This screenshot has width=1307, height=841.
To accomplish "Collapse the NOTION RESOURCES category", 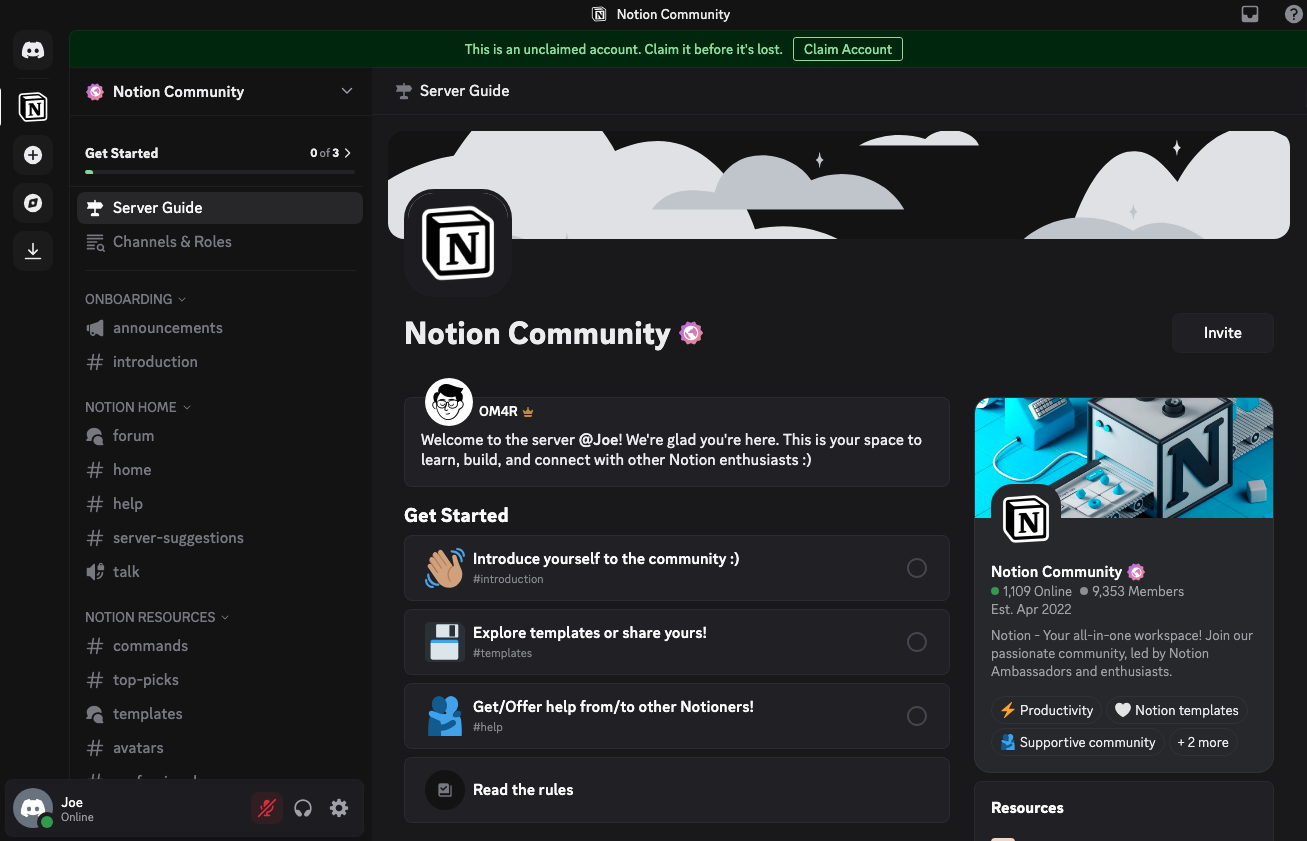I will (x=157, y=617).
